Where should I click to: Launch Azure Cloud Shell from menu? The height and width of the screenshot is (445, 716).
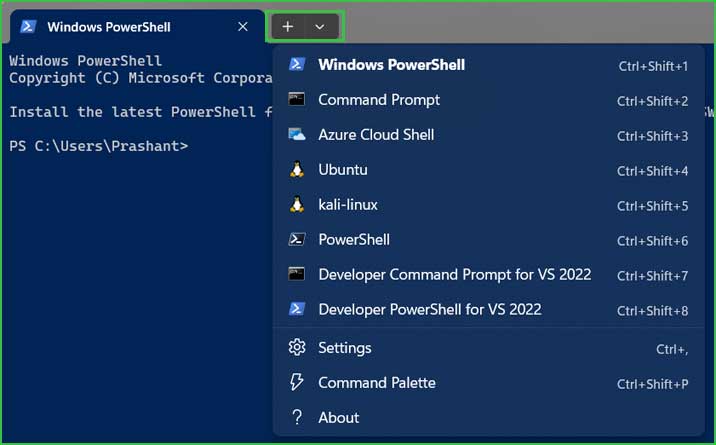[489, 135]
